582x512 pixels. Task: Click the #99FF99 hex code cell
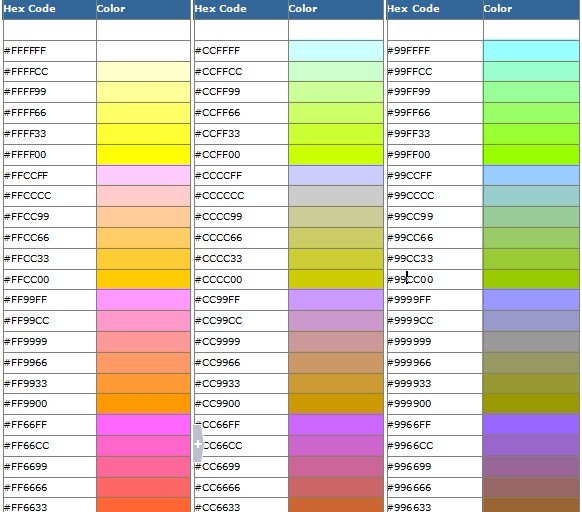coord(435,92)
